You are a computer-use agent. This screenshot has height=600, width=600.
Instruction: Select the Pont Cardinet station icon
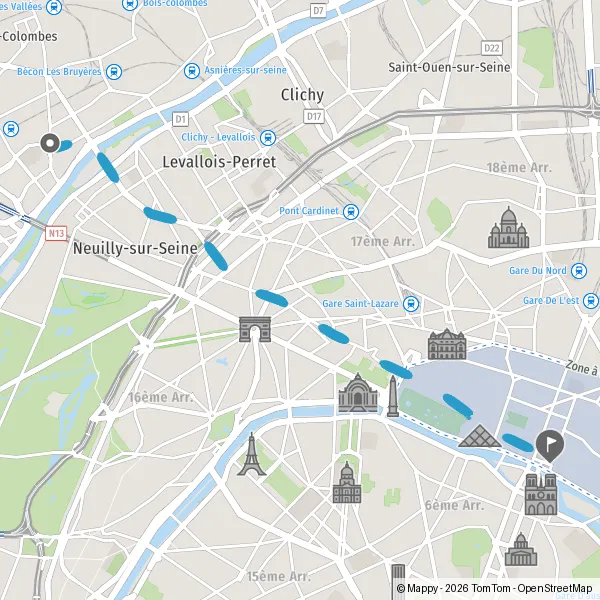pyautogui.click(x=351, y=212)
